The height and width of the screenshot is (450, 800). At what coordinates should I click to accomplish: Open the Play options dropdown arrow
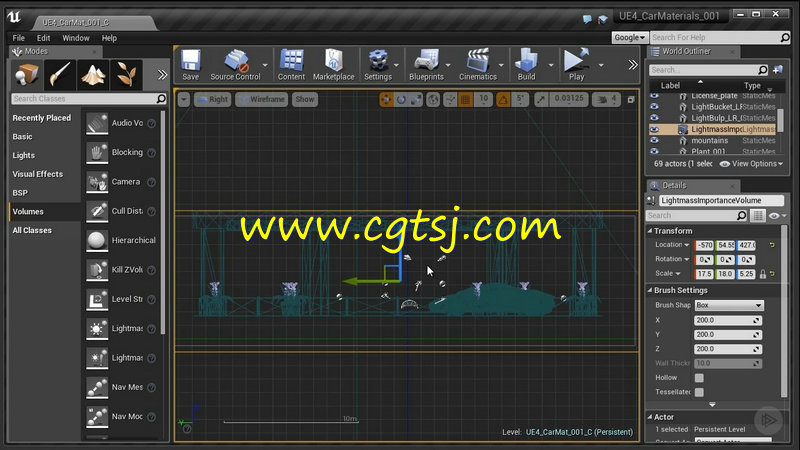(601, 65)
